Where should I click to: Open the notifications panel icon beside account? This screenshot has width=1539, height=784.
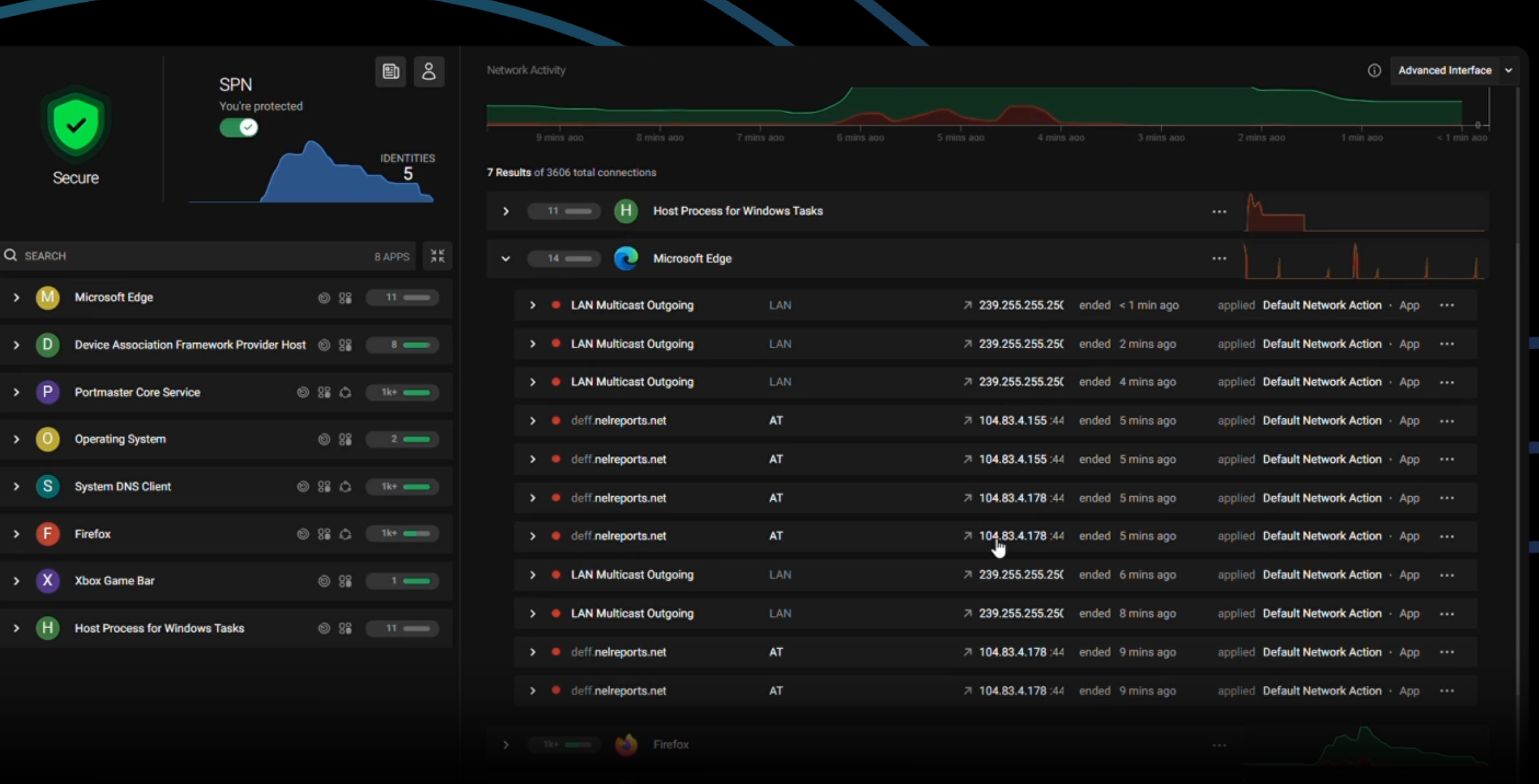pyautogui.click(x=390, y=72)
